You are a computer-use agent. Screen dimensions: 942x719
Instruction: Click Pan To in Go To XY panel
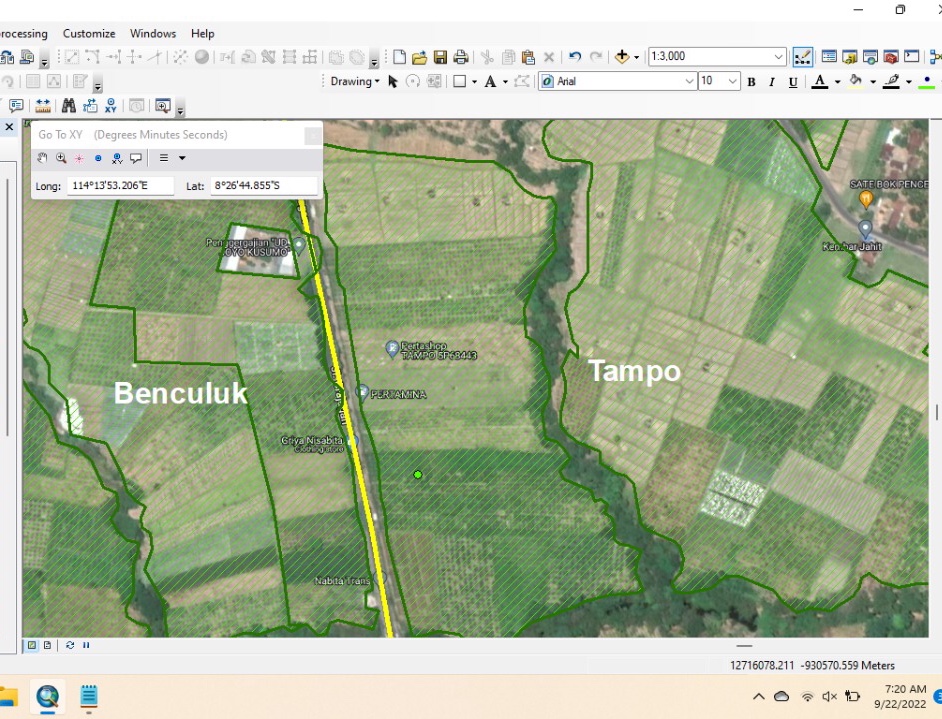(x=42, y=158)
